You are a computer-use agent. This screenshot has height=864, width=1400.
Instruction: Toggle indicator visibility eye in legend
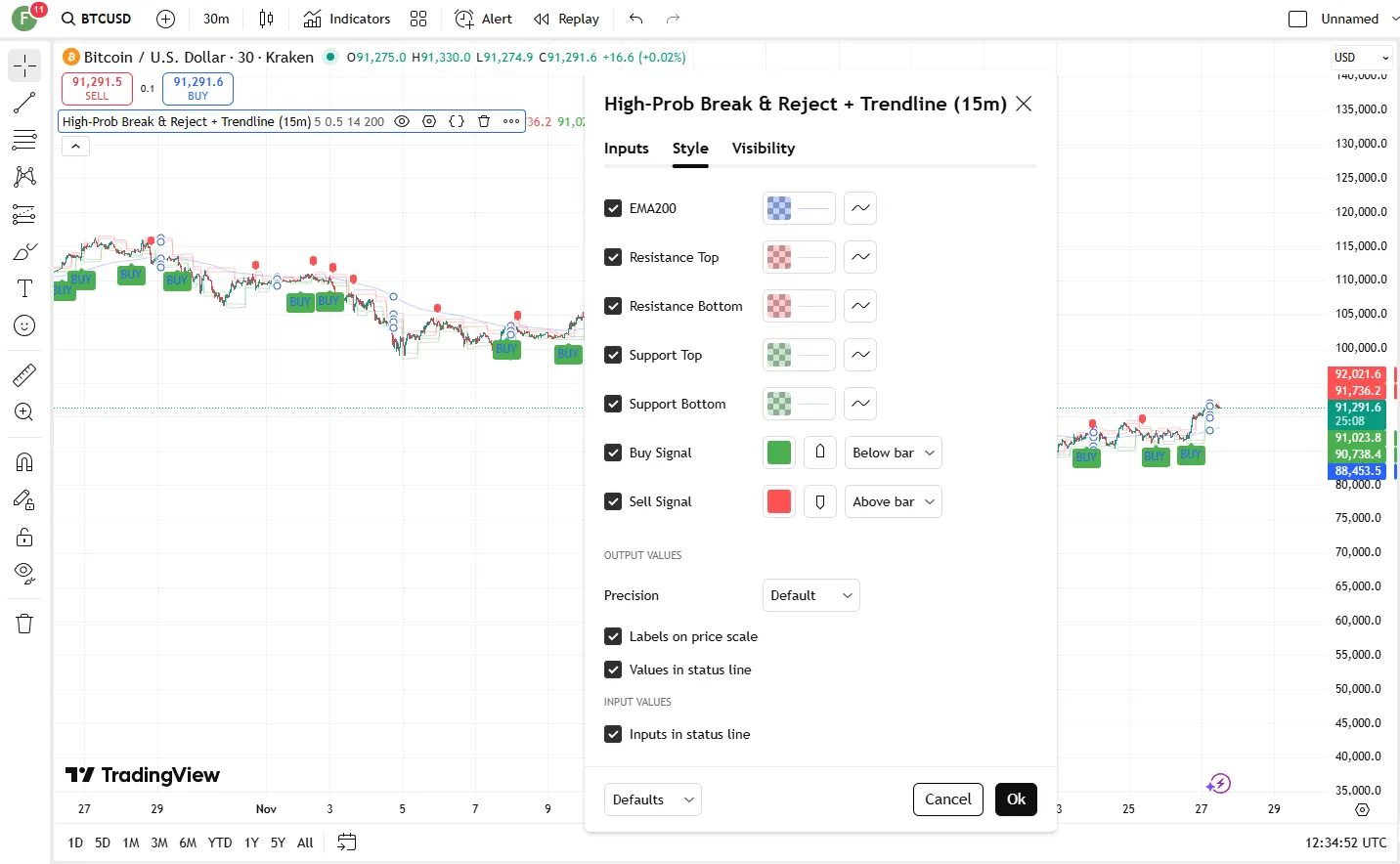(402, 122)
